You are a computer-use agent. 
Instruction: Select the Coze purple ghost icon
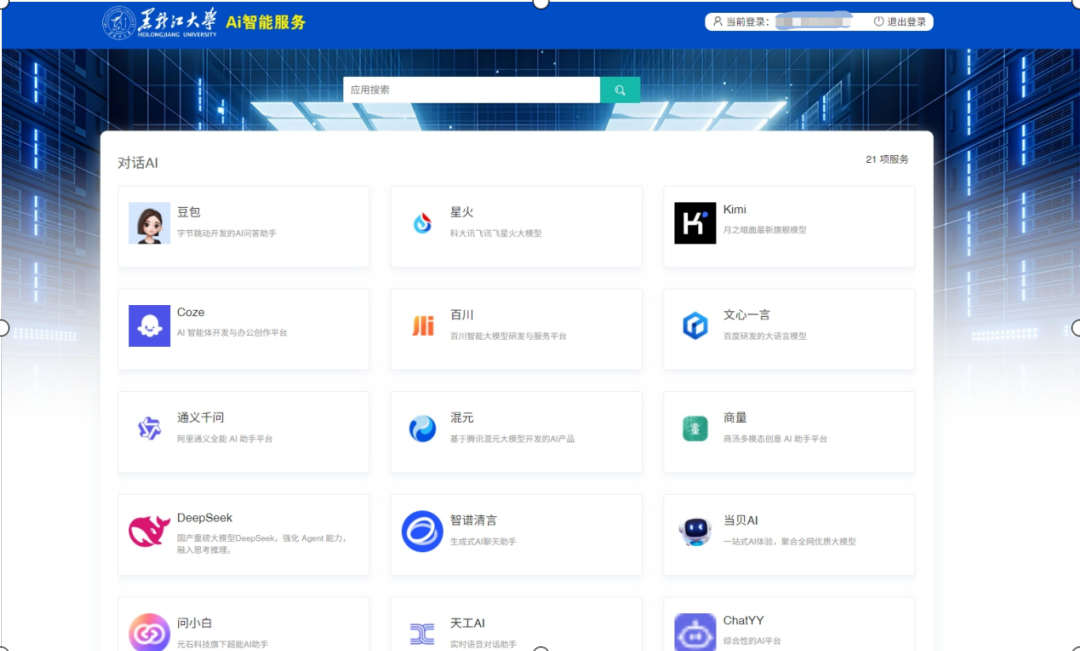pos(149,326)
